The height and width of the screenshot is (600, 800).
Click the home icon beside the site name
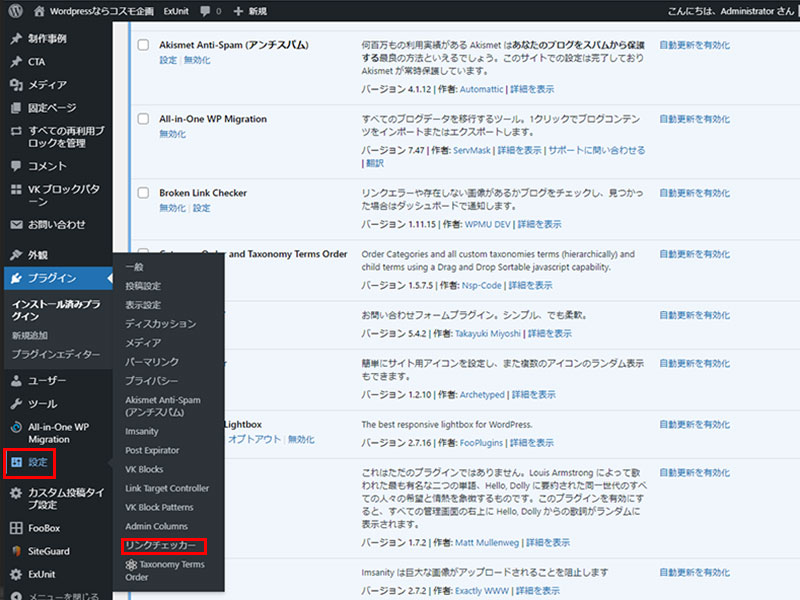coord(39,10)
